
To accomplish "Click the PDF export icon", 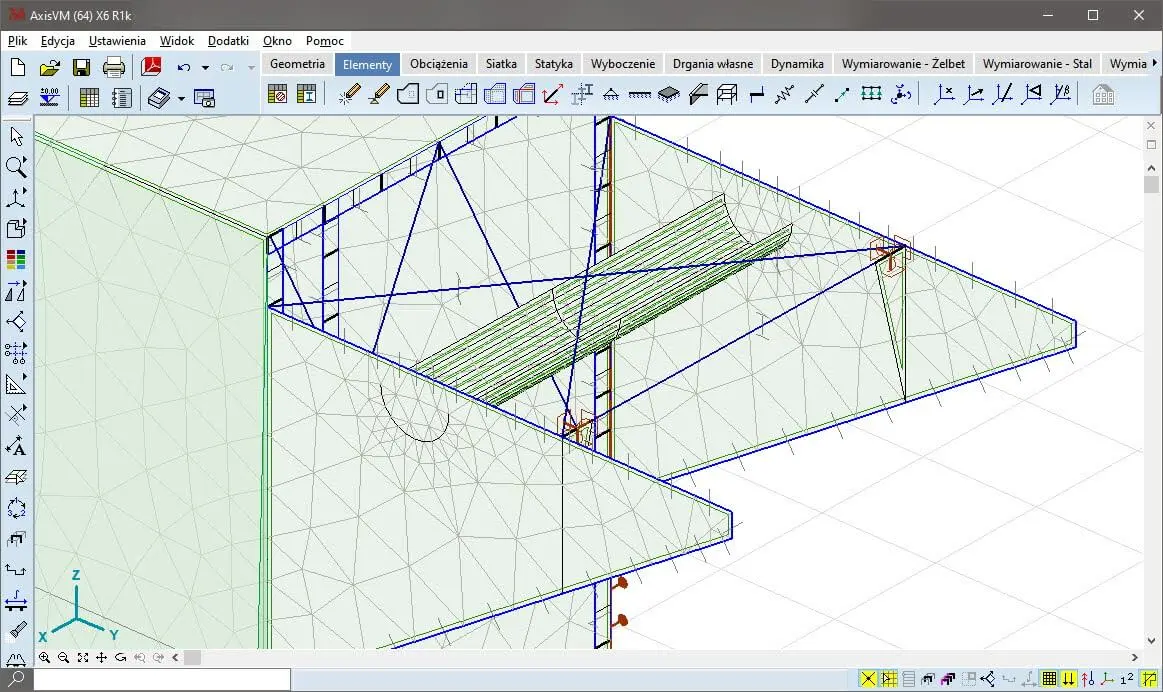I will point(152,68).
